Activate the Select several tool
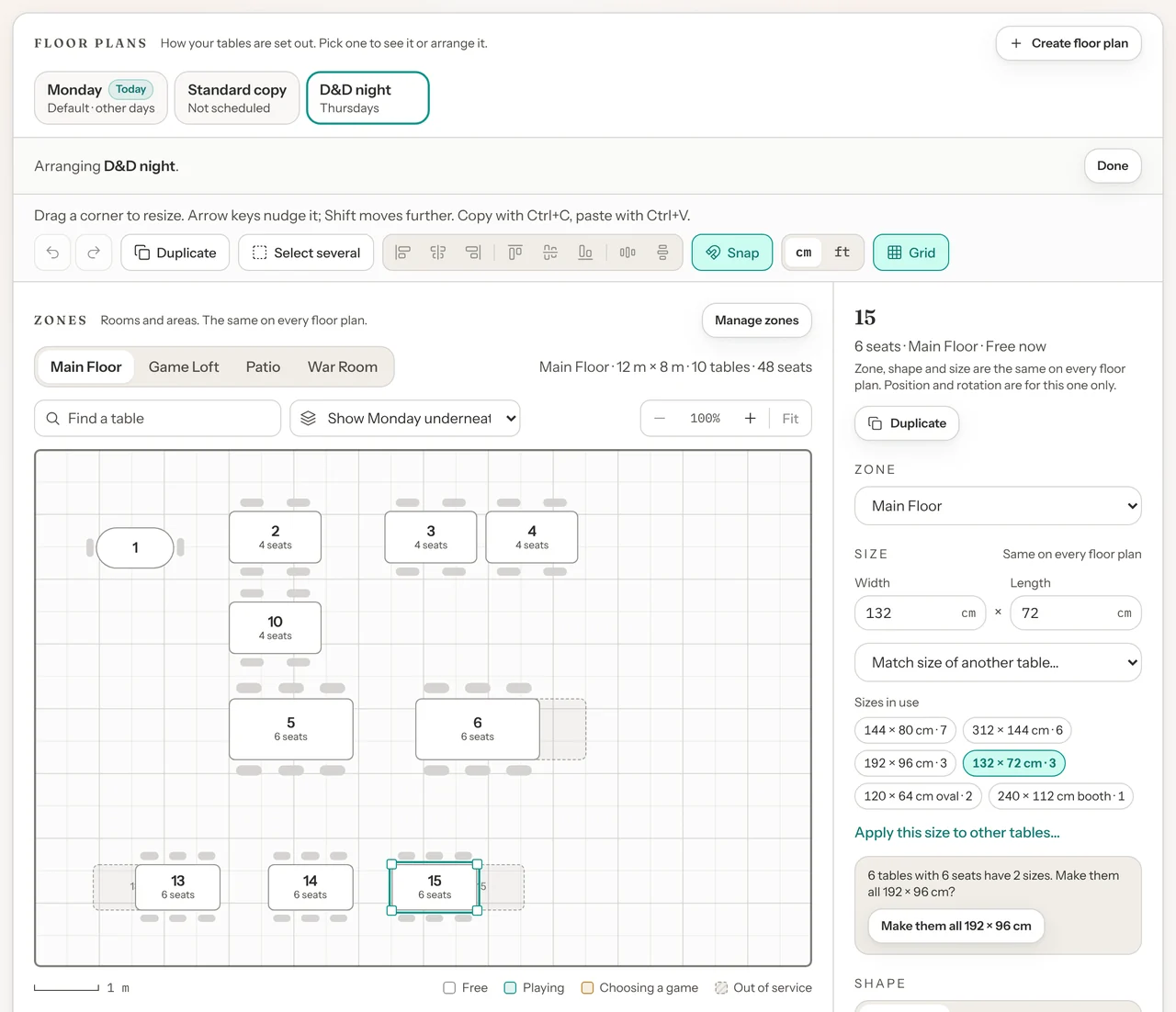The height and width of the screenshot is (1012, 1176). click(306, 253)
